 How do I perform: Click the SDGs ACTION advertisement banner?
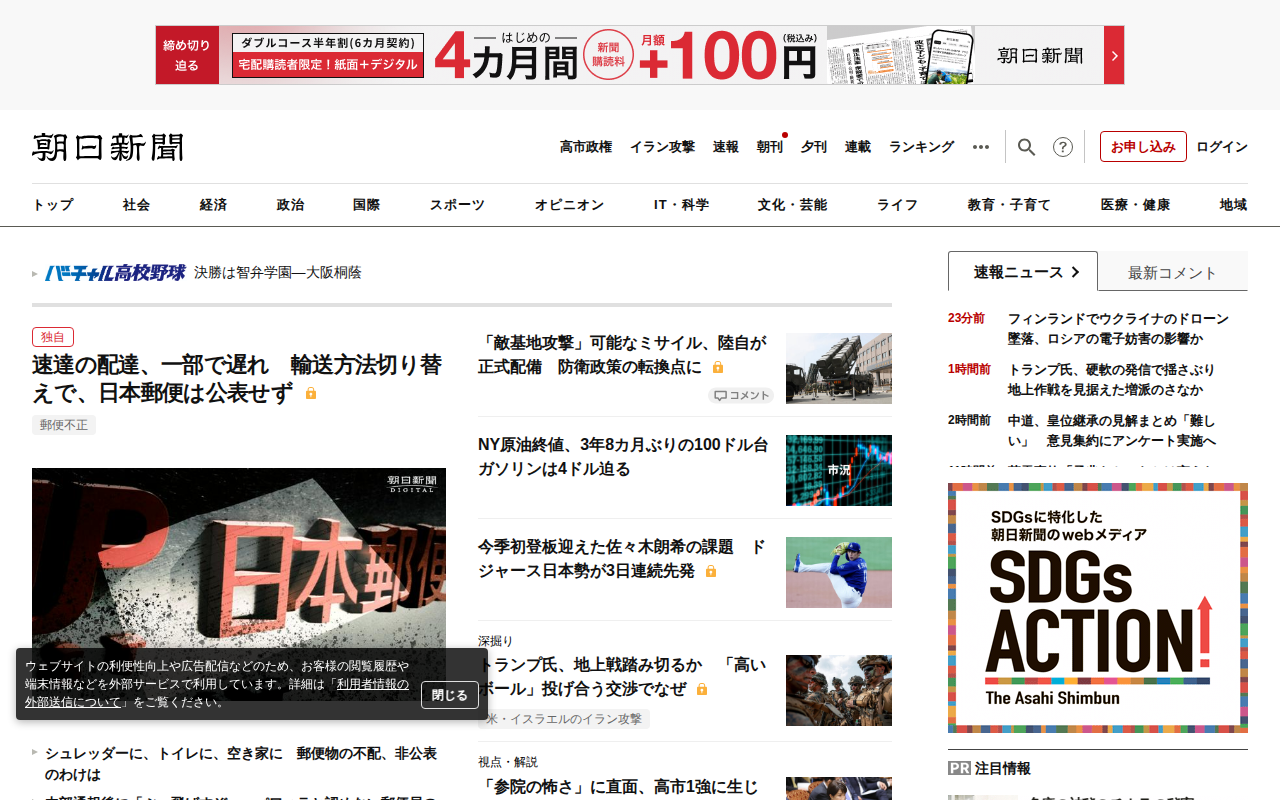click(x=1097, y=608)
